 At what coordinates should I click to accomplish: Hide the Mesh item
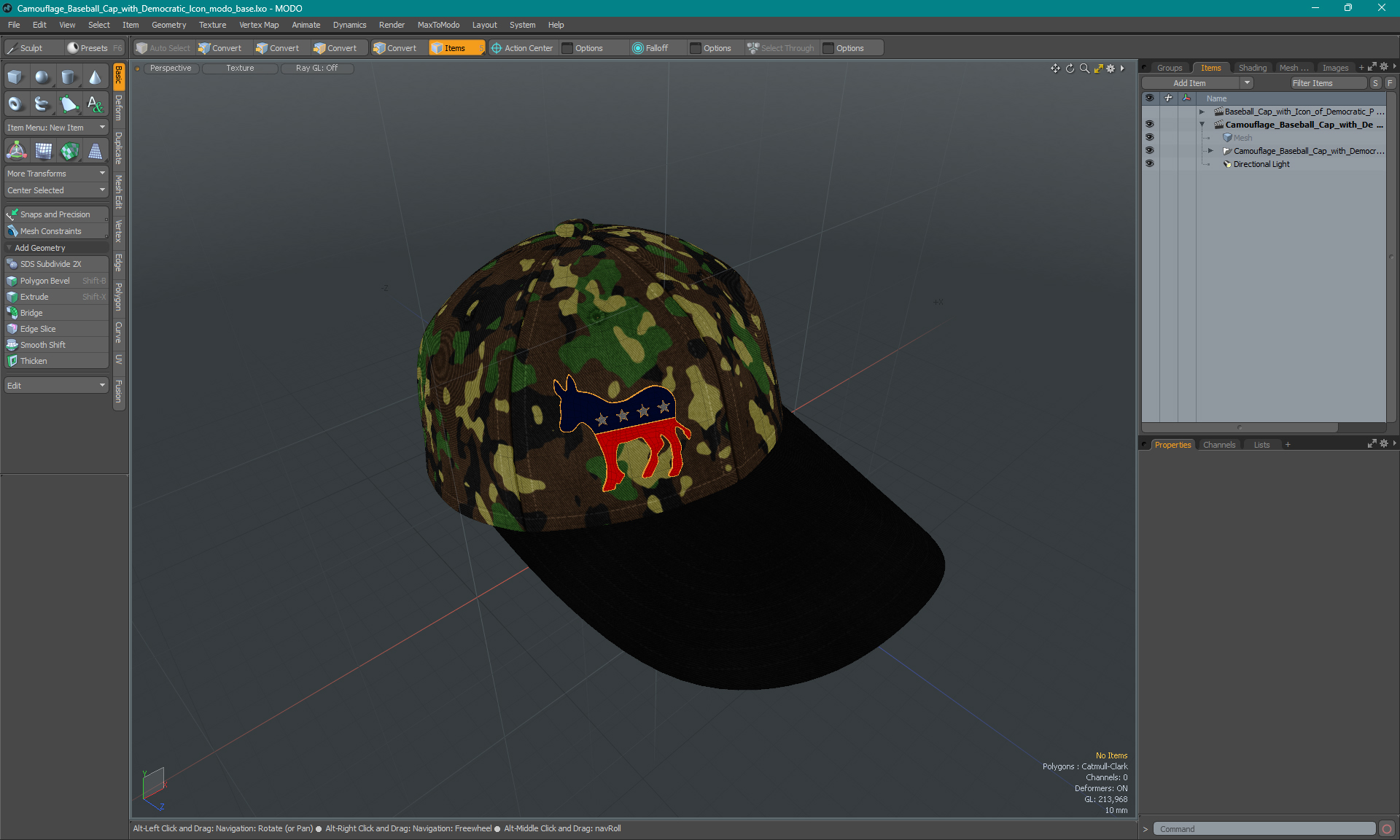(x=1149, y=138)
